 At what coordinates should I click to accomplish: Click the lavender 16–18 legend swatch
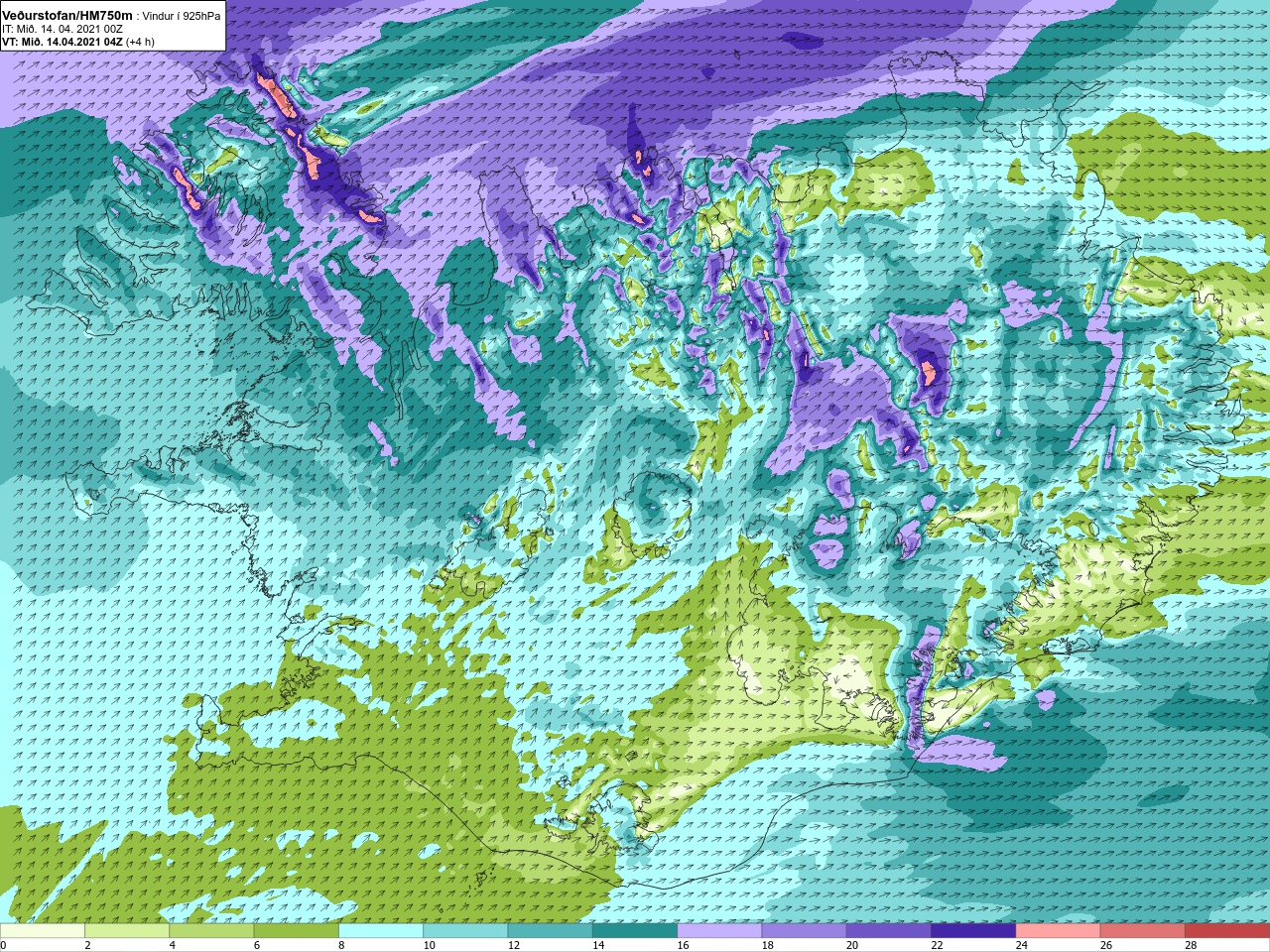(x=719, y=931)
